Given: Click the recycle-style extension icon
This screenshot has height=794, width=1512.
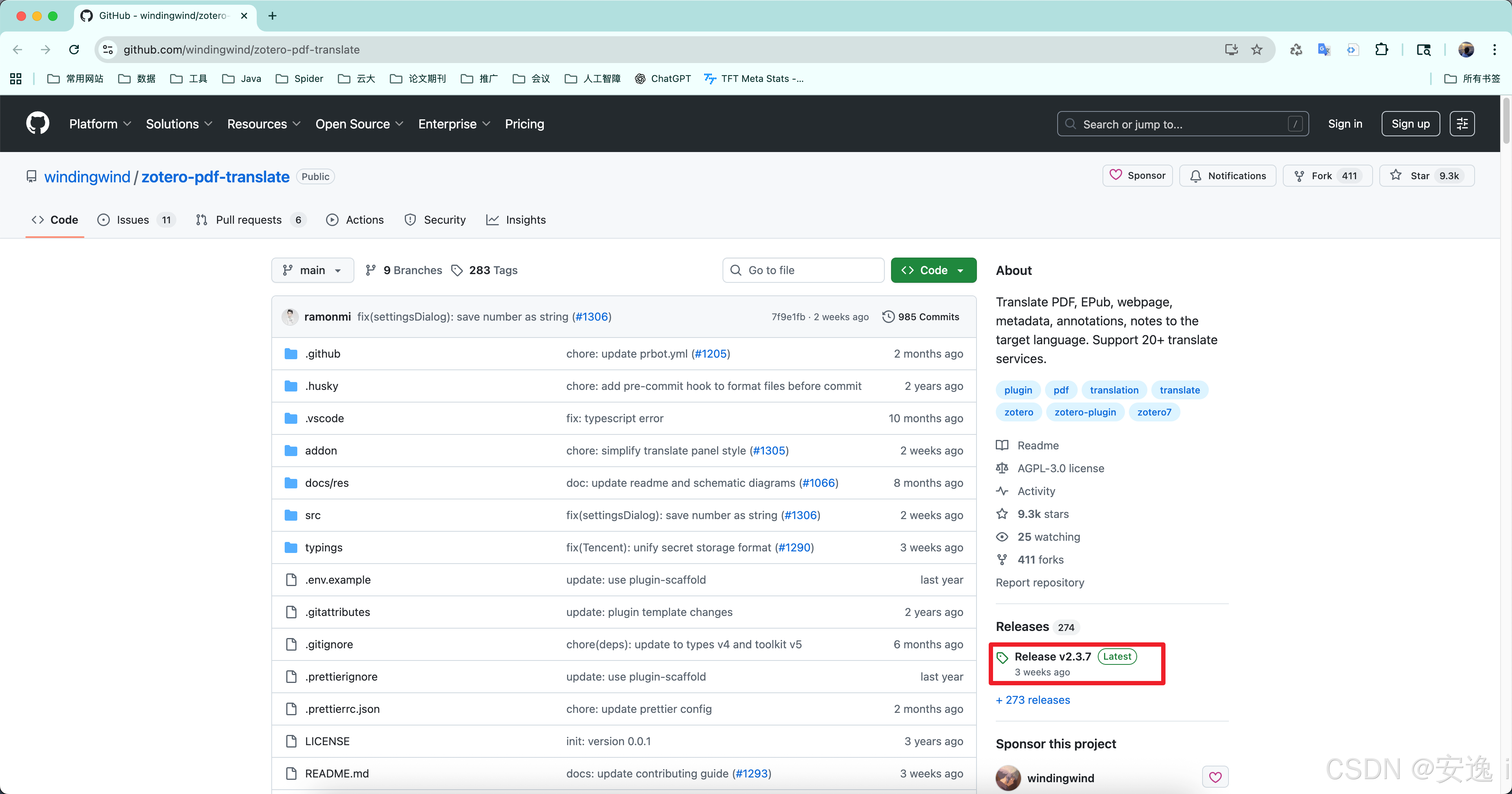Looking at the screenshot, I should pos(1296,49).
